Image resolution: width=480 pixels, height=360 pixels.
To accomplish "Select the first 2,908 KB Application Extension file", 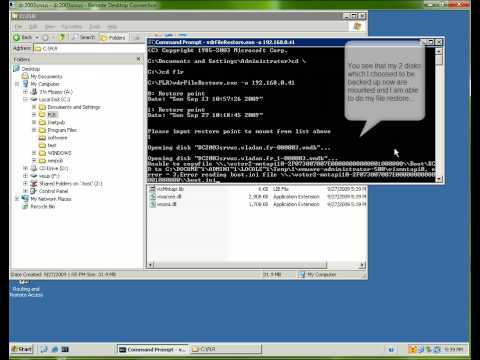I will 169,197.
